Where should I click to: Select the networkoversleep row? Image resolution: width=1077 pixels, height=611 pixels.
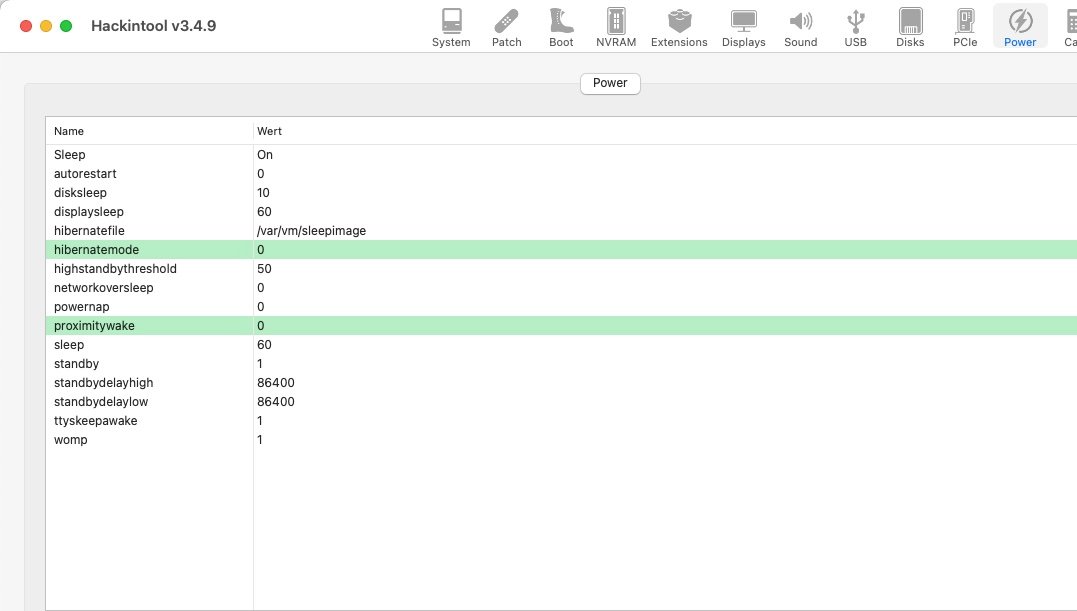pos(561,288)
